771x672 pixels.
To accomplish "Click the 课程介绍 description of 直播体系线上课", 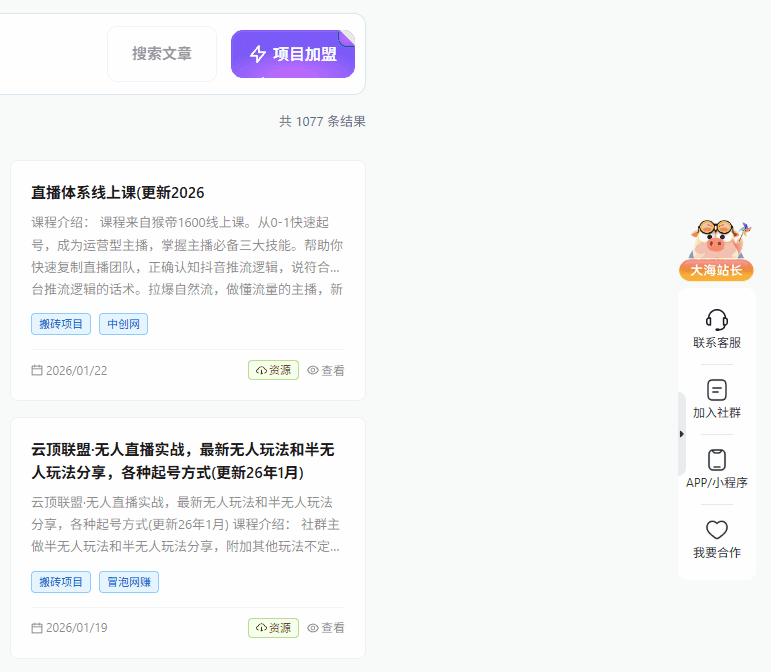I will [187, 256].
